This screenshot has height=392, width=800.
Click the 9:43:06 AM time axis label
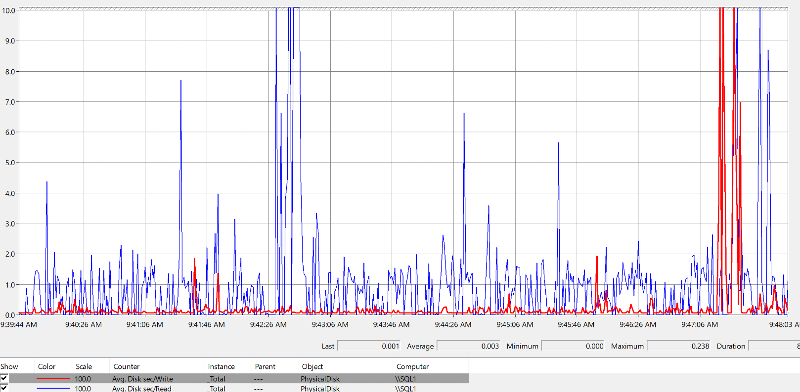pos(330,324)
